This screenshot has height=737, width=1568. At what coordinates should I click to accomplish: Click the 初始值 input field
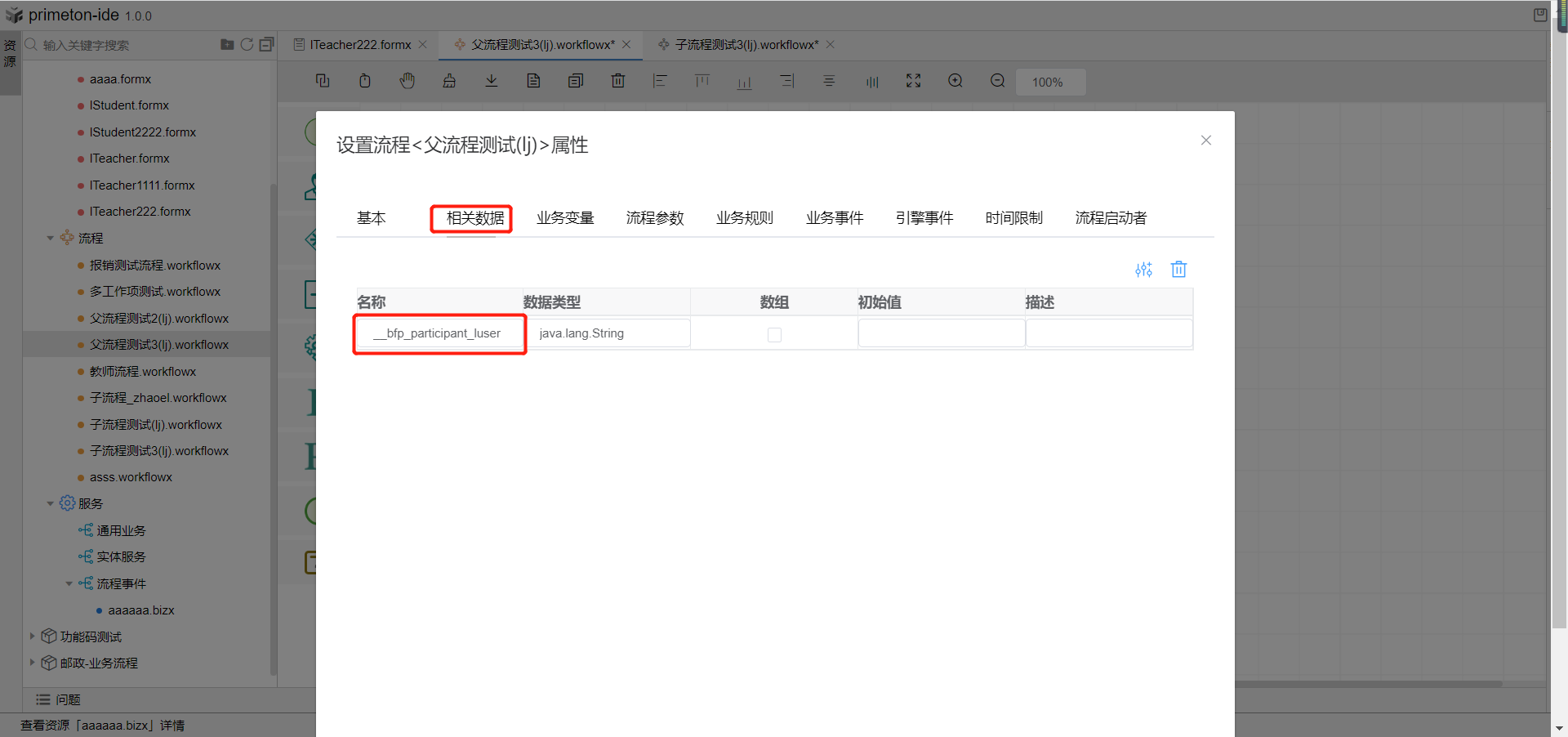(941, 333)
